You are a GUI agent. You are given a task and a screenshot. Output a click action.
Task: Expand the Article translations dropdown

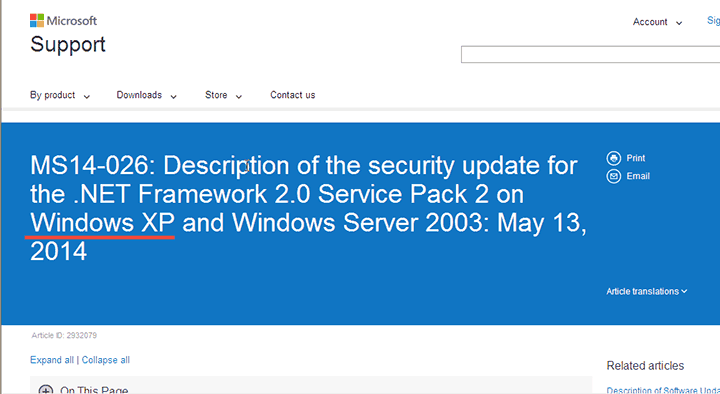coord(647,291)
